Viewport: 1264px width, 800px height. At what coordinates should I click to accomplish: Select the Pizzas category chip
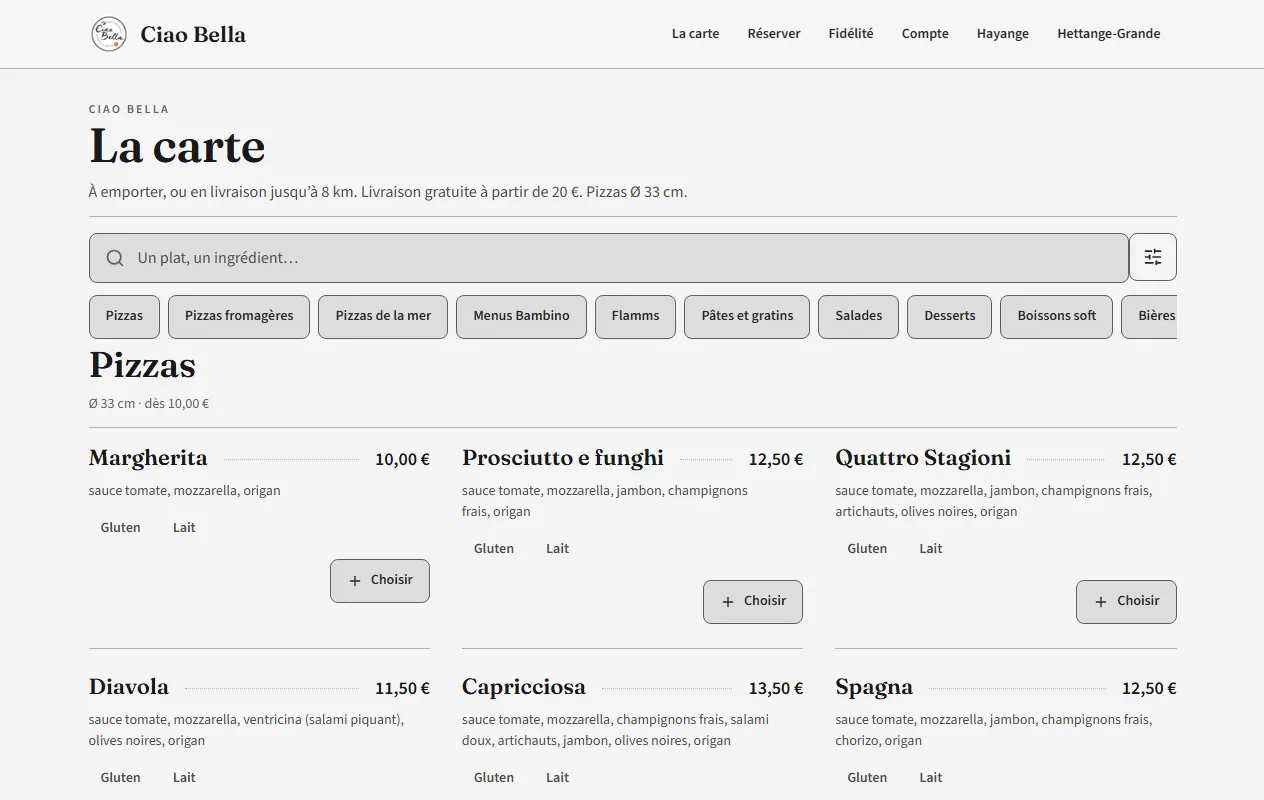coord(124,316)
